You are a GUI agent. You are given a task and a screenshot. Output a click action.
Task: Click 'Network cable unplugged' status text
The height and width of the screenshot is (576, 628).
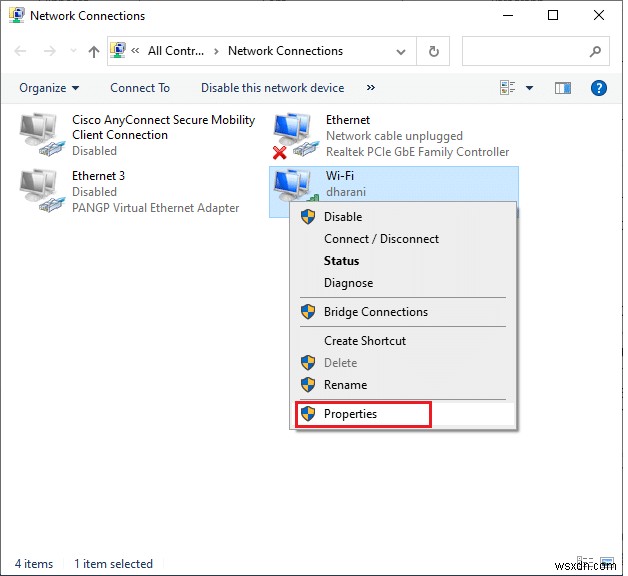(x=395, y=136)
